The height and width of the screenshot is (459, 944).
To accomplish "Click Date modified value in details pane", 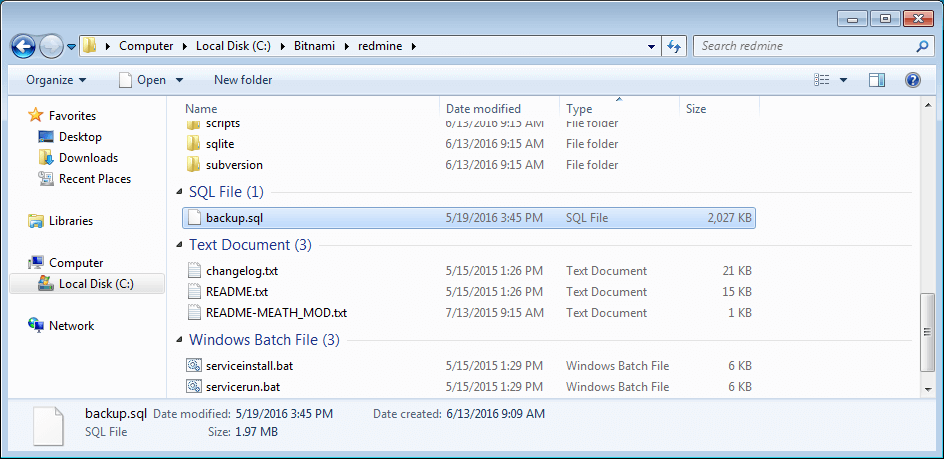I will point(284,414).
